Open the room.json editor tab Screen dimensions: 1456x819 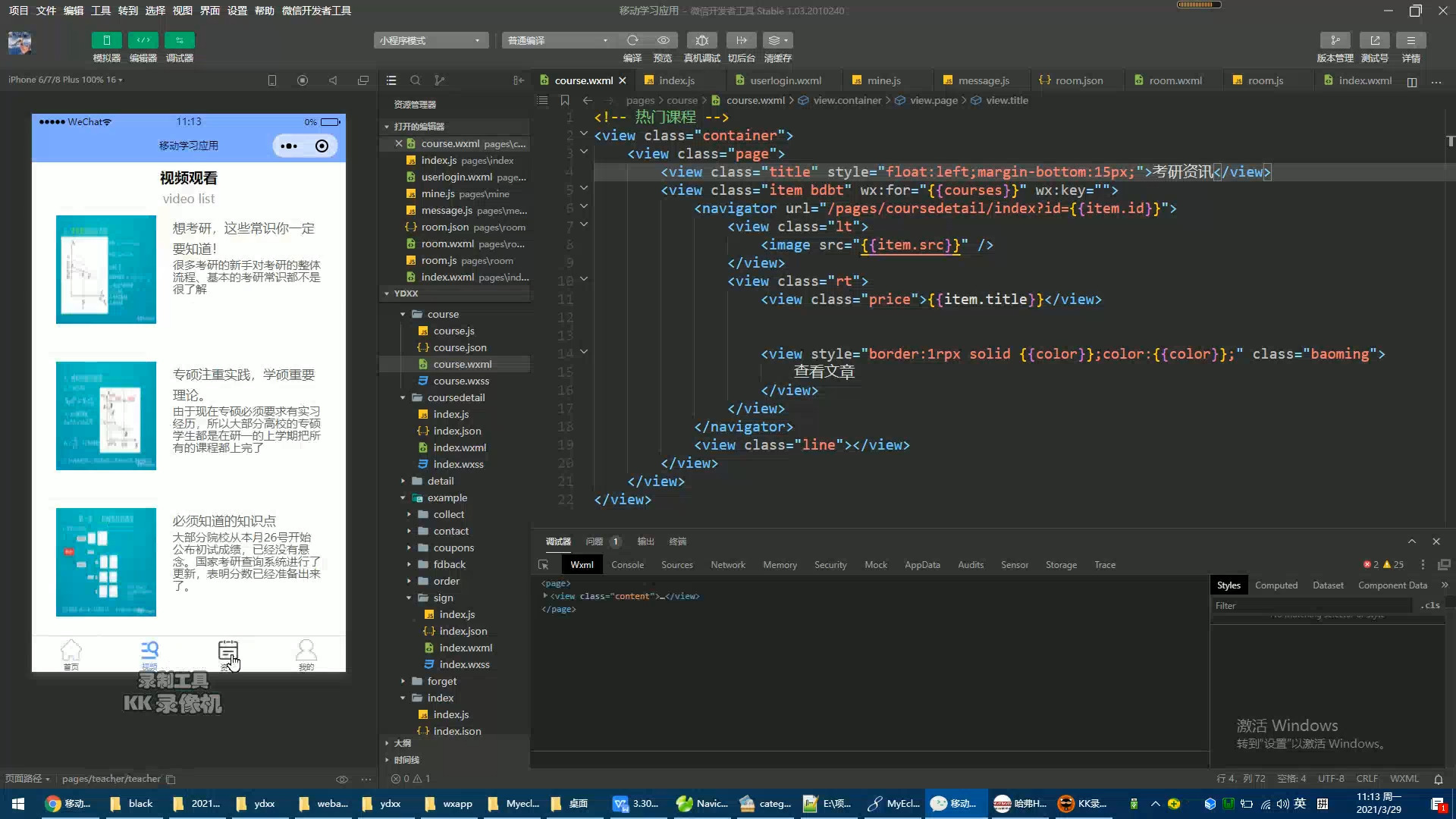tap(1078, 80)
